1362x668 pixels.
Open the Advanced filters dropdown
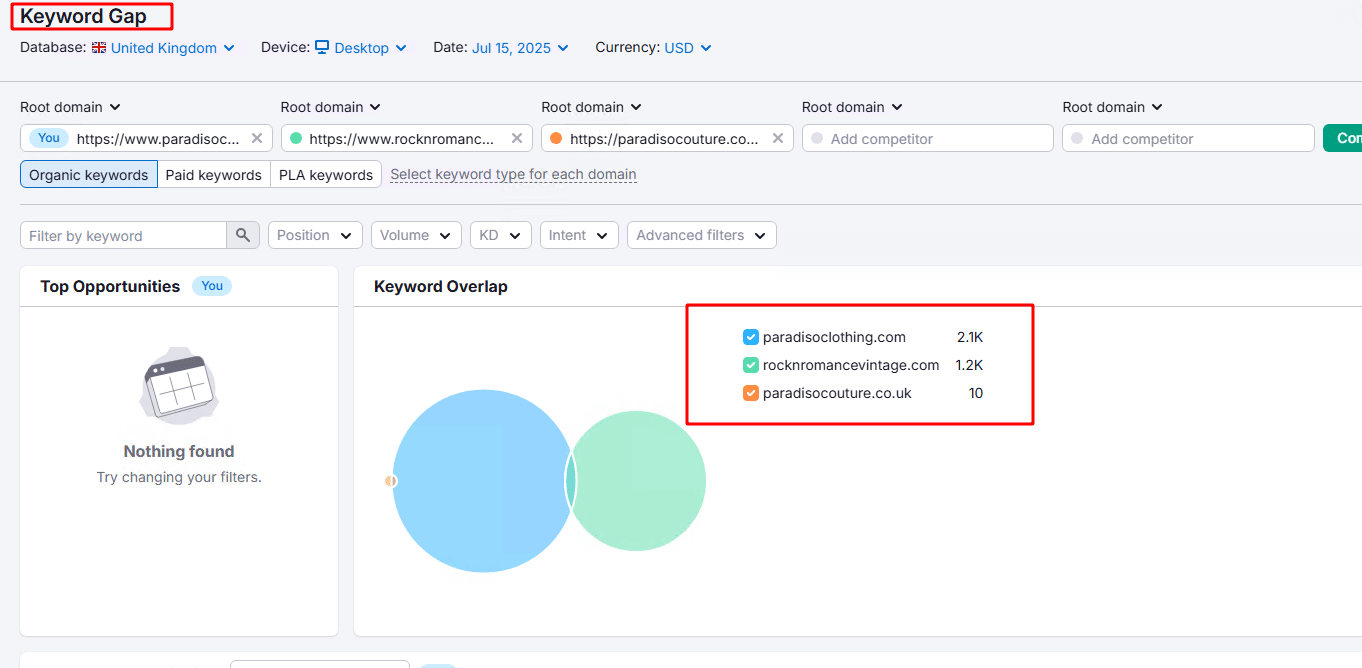(702, 235)
